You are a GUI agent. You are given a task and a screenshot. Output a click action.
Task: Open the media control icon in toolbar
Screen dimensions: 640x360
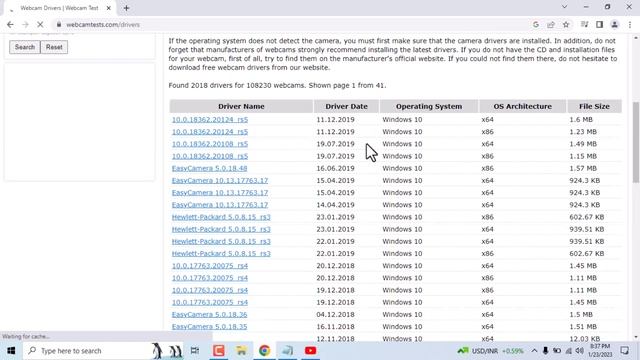(x=584, y=24)
